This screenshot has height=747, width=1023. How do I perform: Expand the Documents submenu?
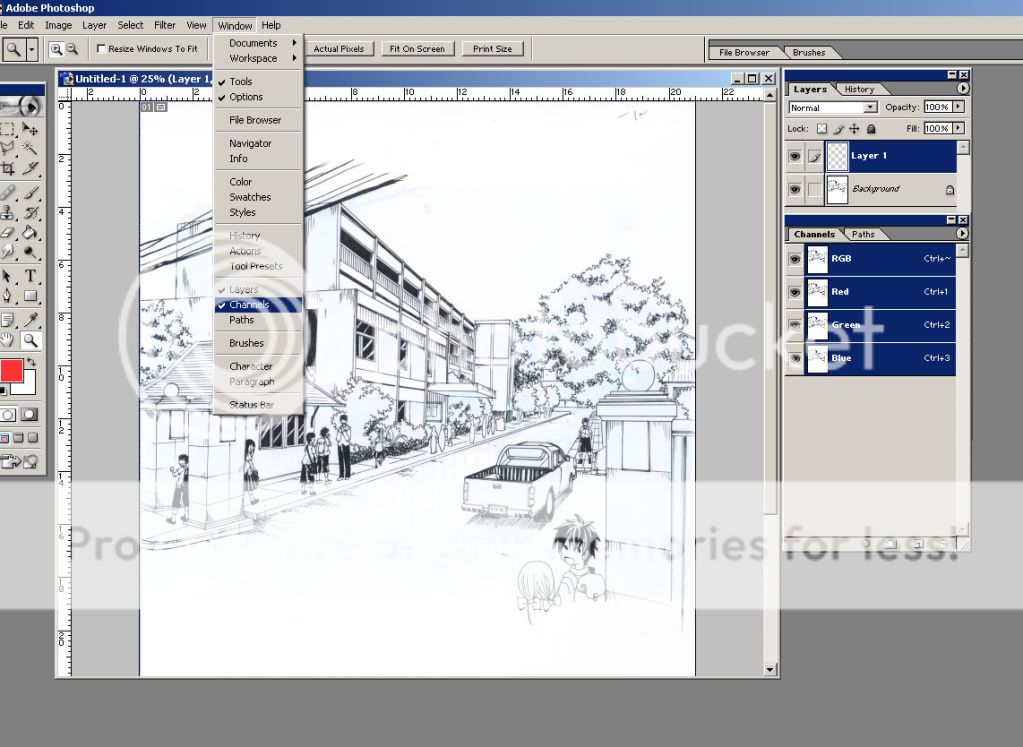[x=258, y=43]
